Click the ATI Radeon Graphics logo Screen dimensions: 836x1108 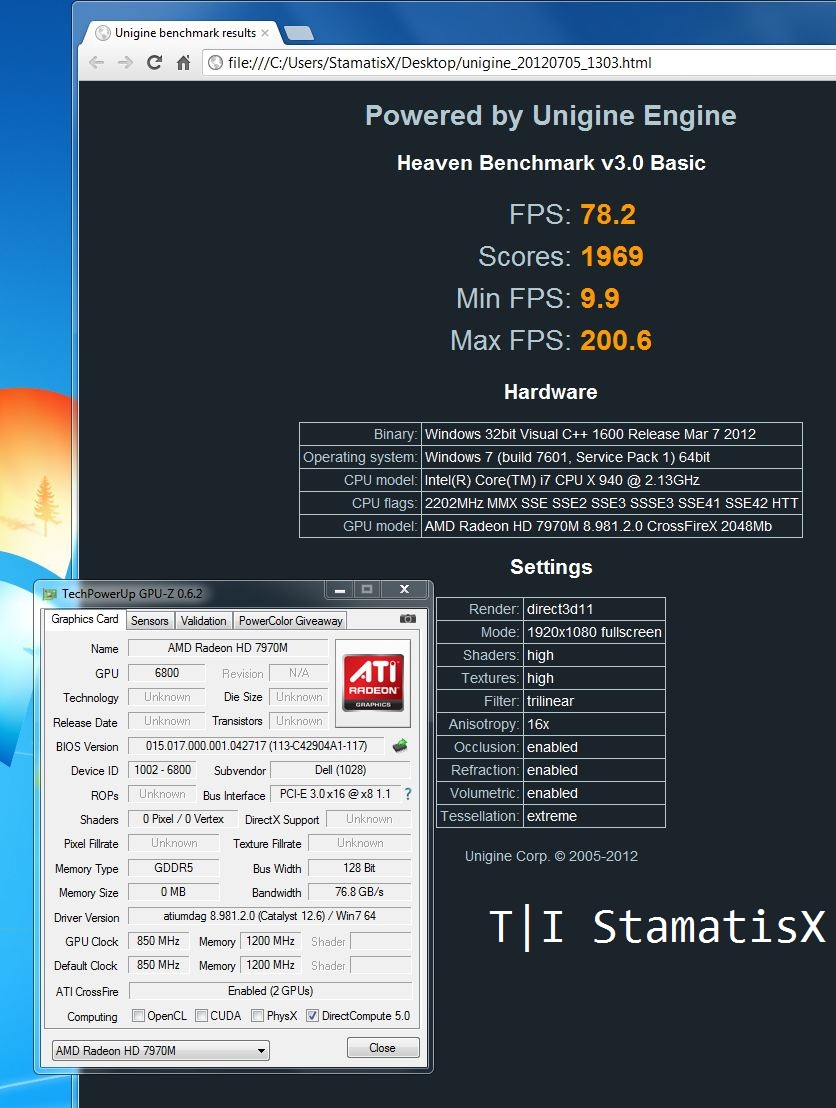pos(373,683)
